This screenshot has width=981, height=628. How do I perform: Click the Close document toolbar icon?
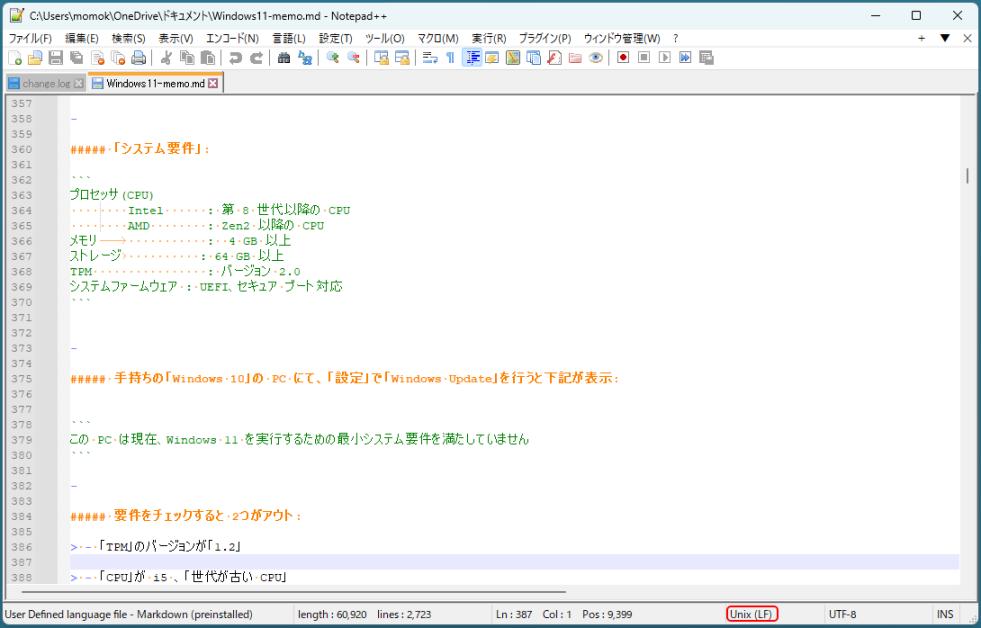98,58
